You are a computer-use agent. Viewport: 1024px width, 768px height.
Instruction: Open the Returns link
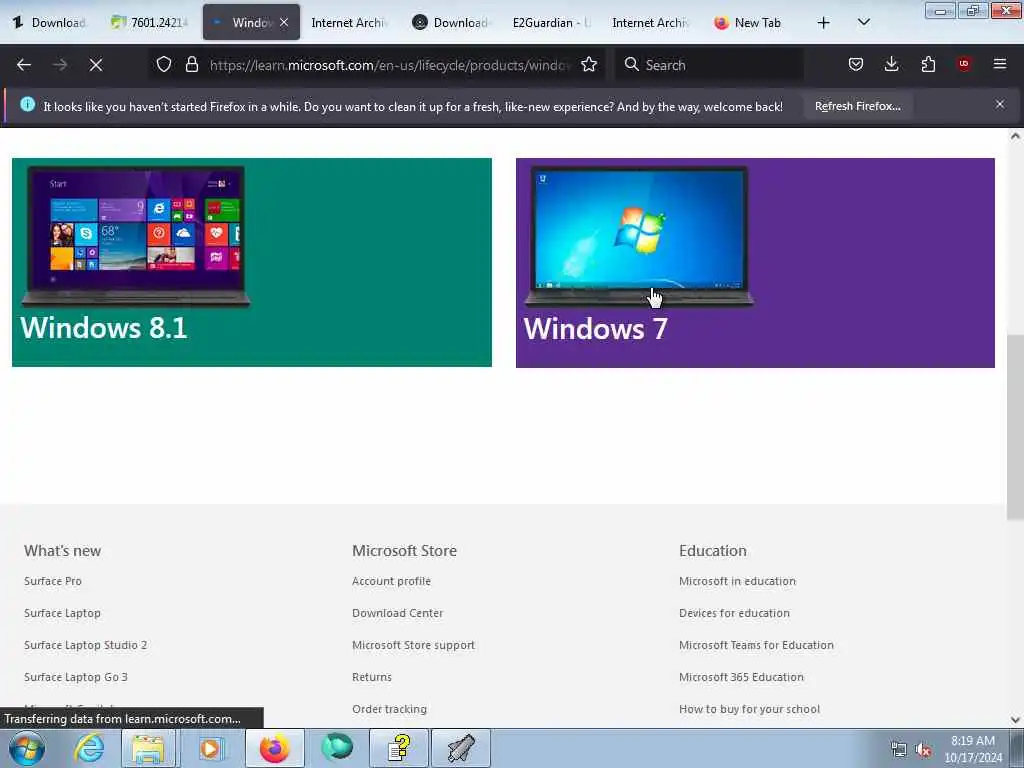(372, 677)
